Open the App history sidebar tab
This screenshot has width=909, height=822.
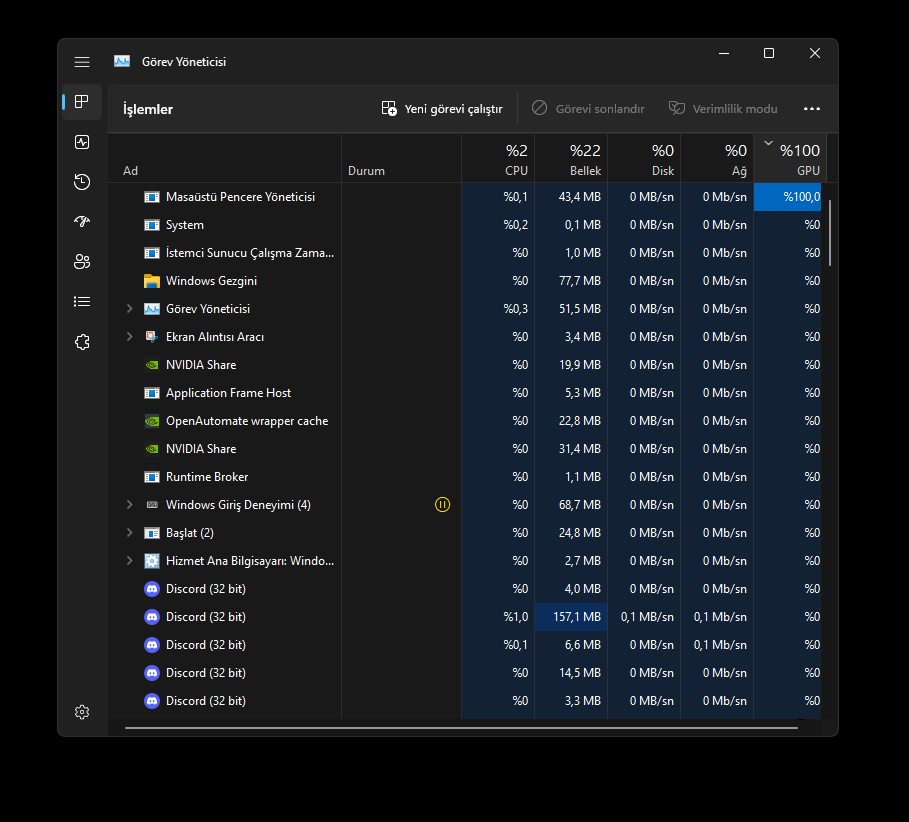(82, 182)
